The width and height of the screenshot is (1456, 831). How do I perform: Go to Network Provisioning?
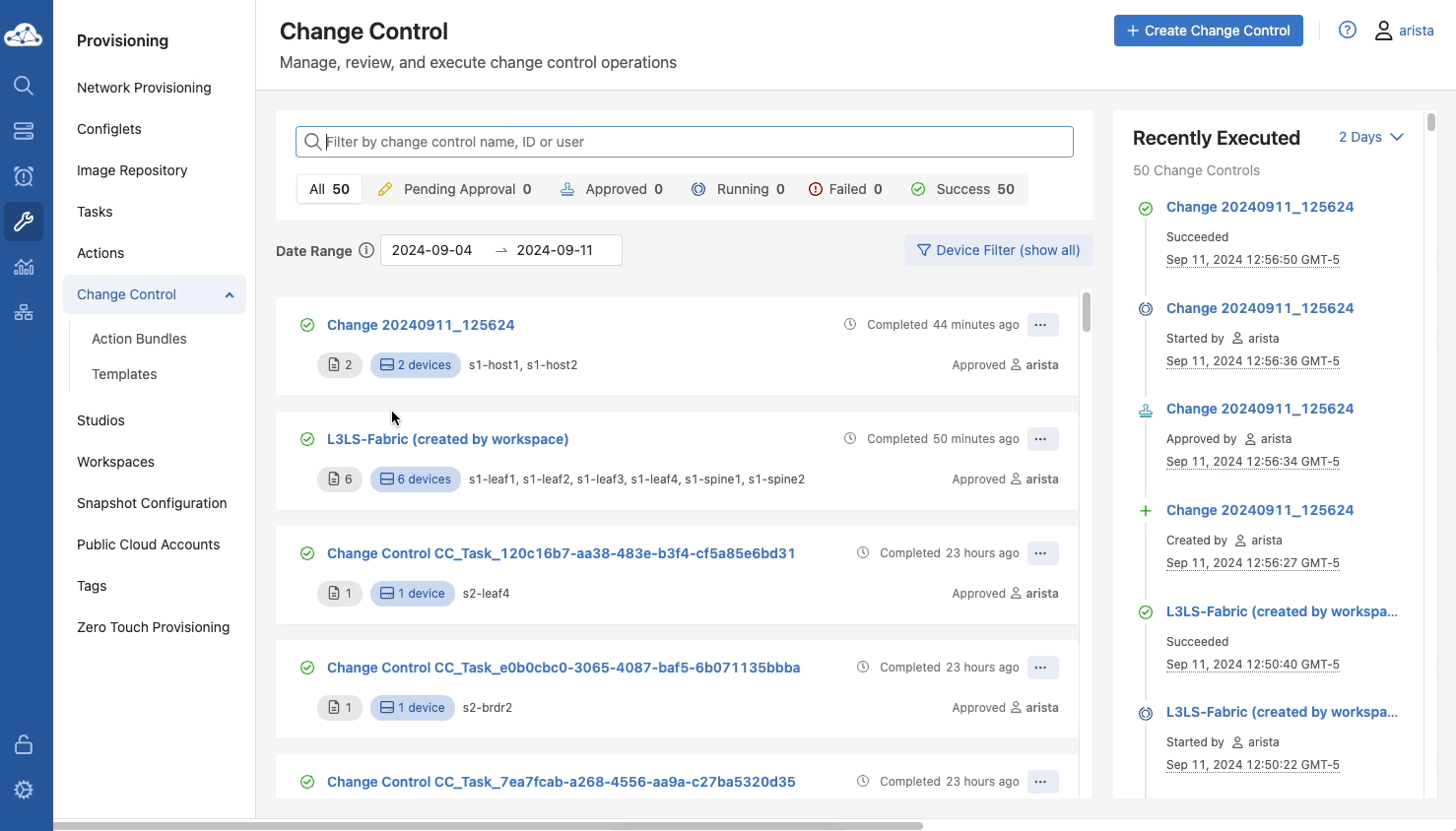point(144,88)
